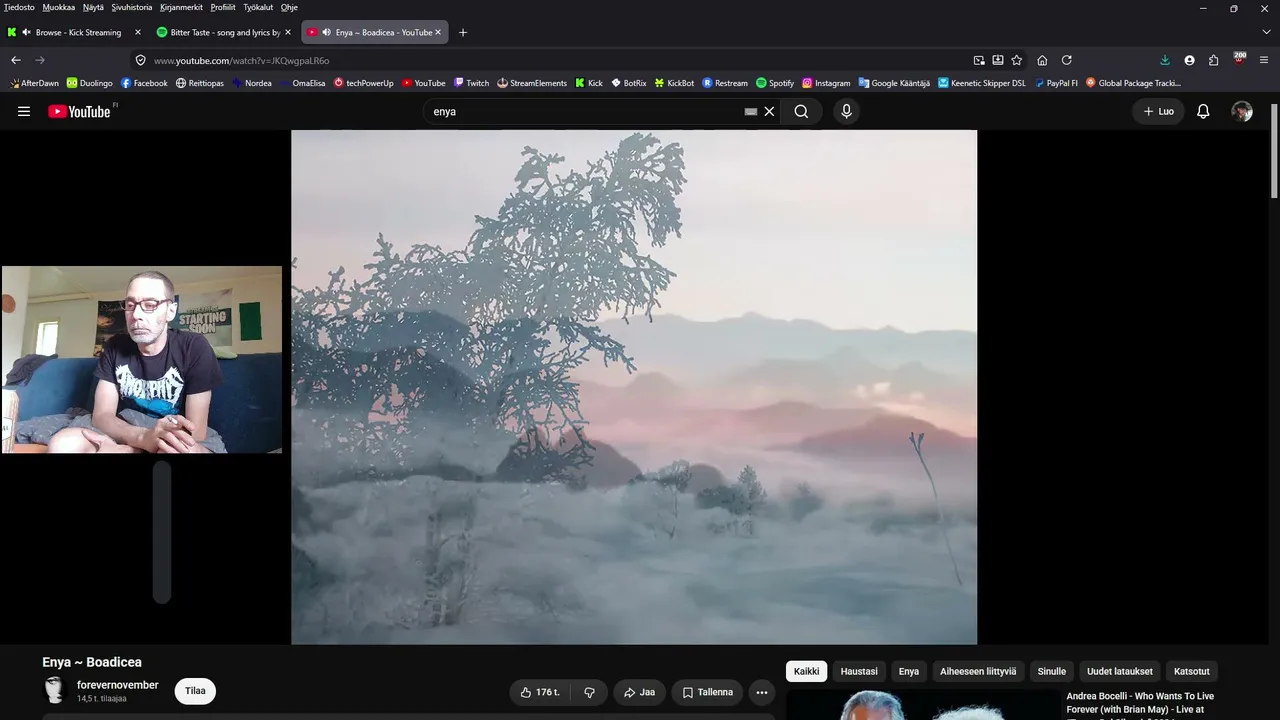Select the Sinulle filter chip
The height and width of the screenshot is (720, 1280).
click(1052, 671)
